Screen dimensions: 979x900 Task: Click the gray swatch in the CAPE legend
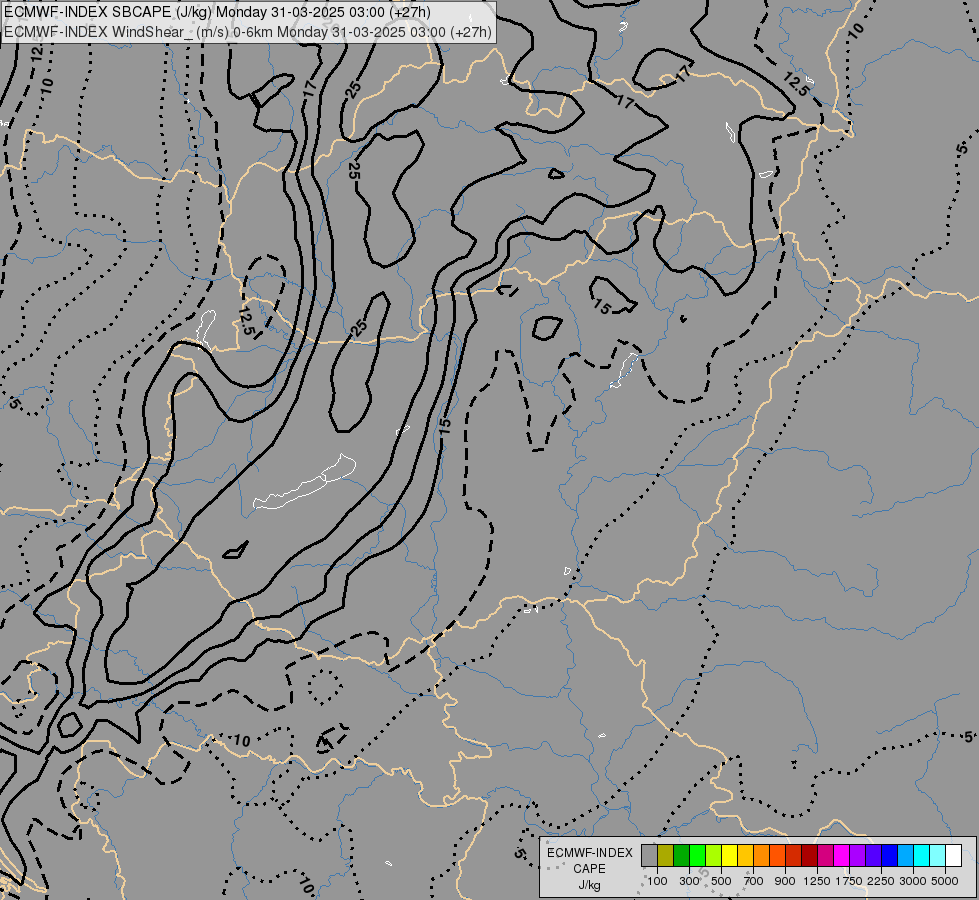tap(649, 855)
